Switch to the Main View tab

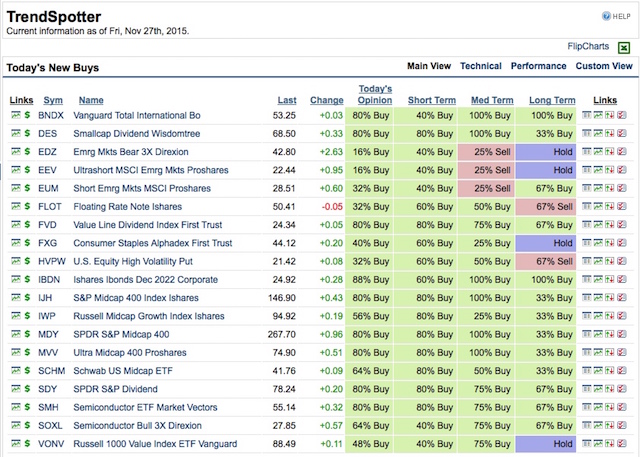pos(429,66)
